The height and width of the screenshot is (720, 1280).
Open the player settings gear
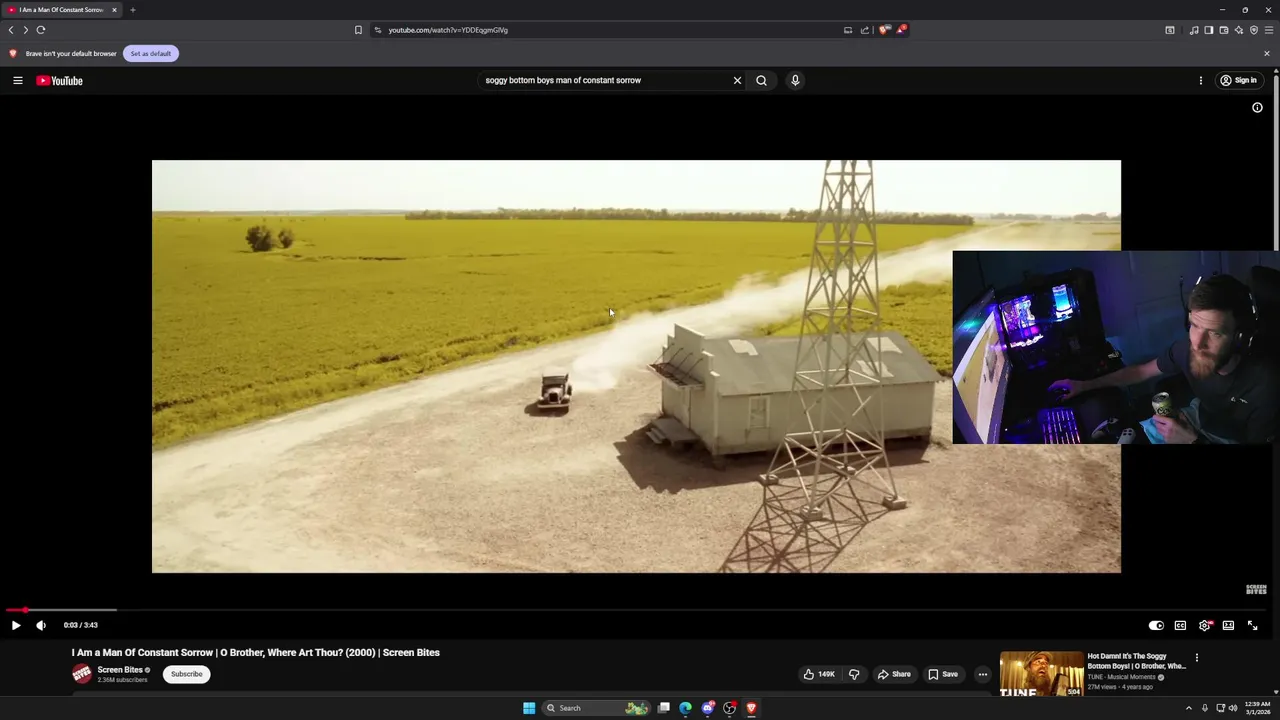(x=1204, y=625)
